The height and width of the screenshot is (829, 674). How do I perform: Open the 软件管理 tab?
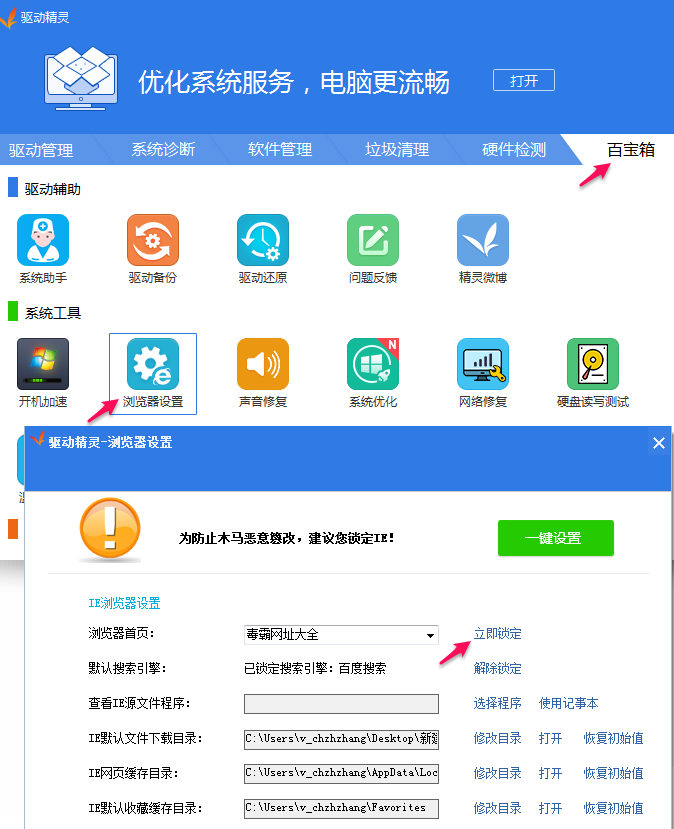click(280, 150)
